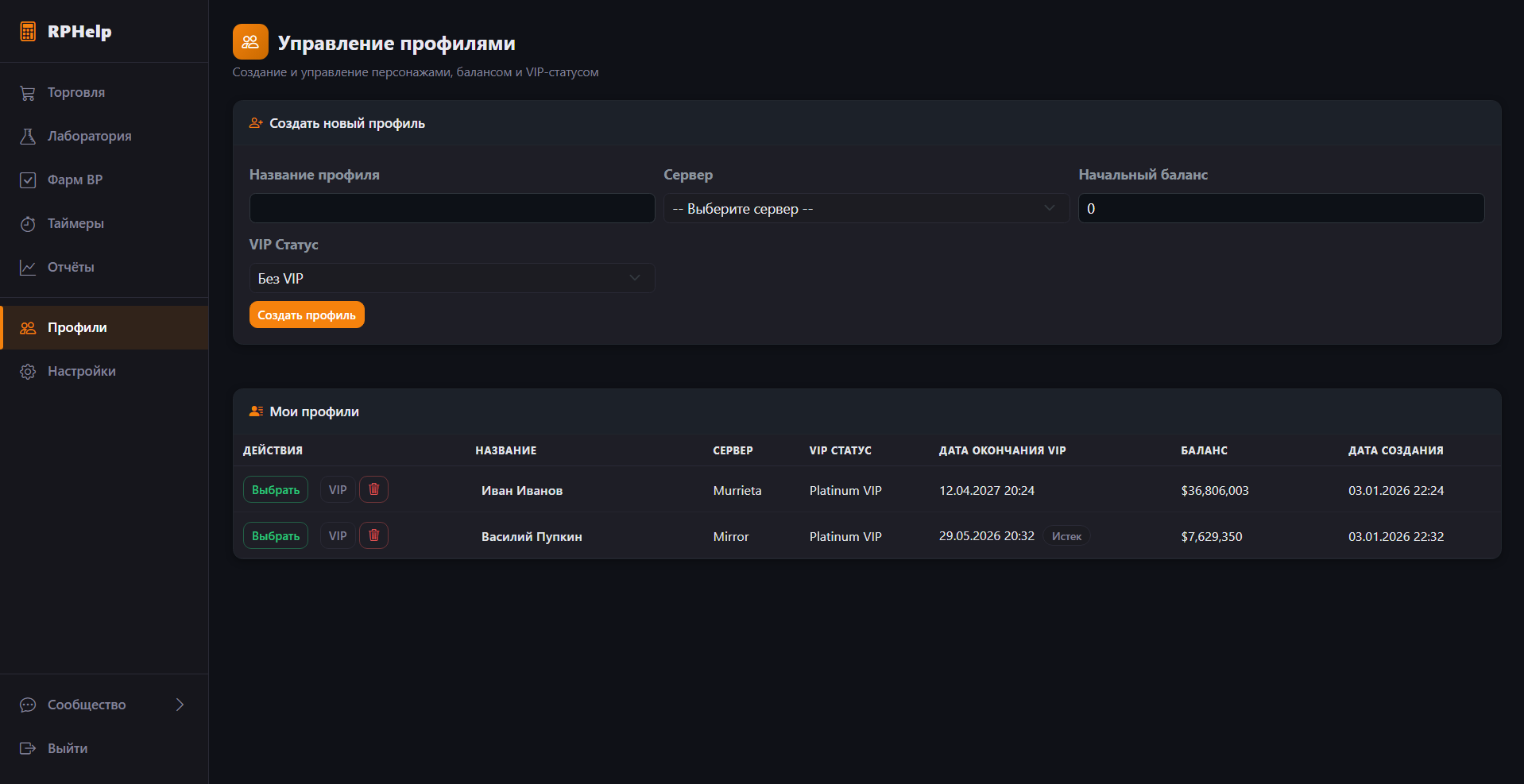
Task: Click the icon beside Мои профили heading
Action: click(x=256, y=411)
